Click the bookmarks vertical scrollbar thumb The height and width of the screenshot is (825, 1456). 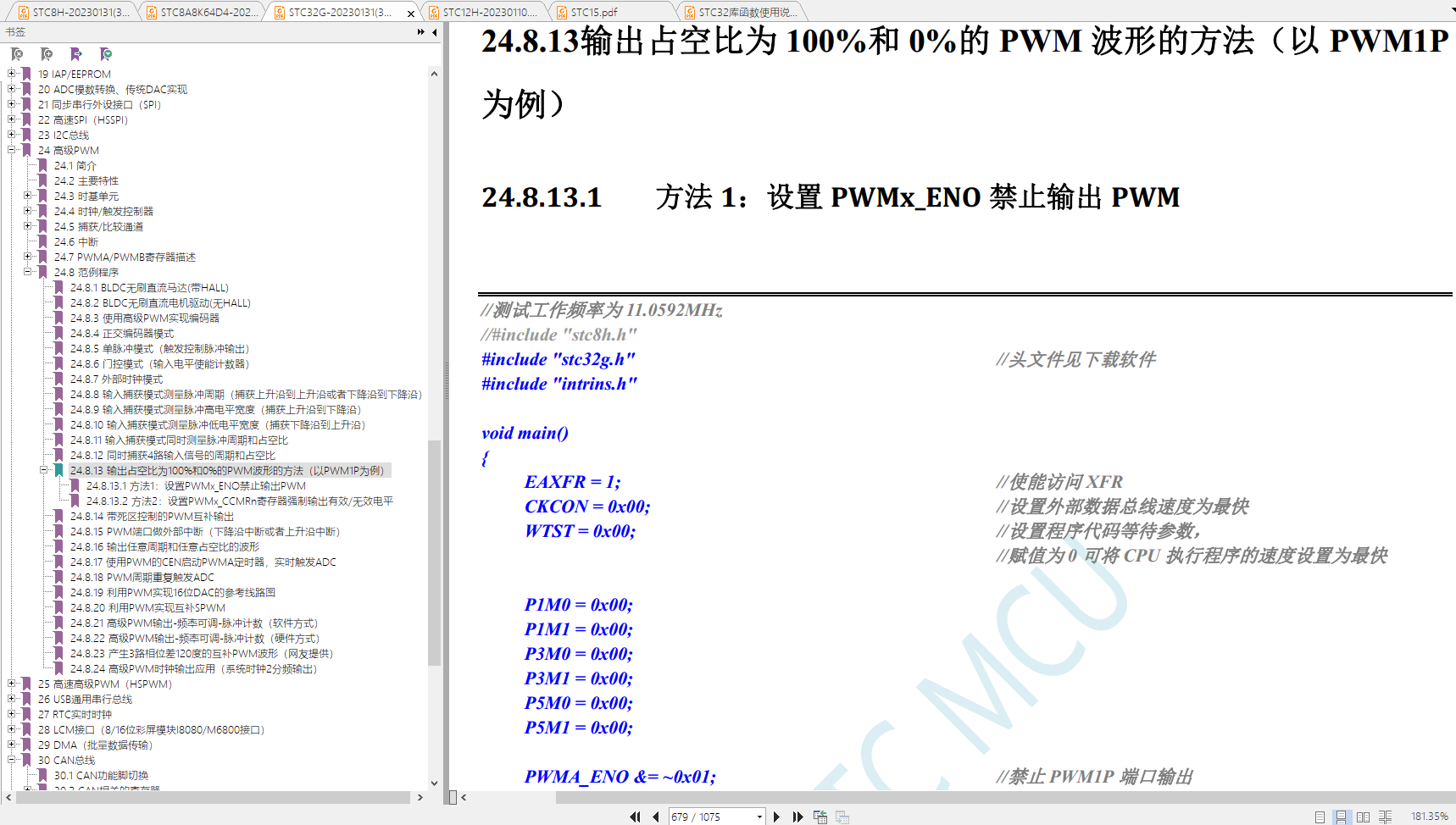tap(434, 553)
